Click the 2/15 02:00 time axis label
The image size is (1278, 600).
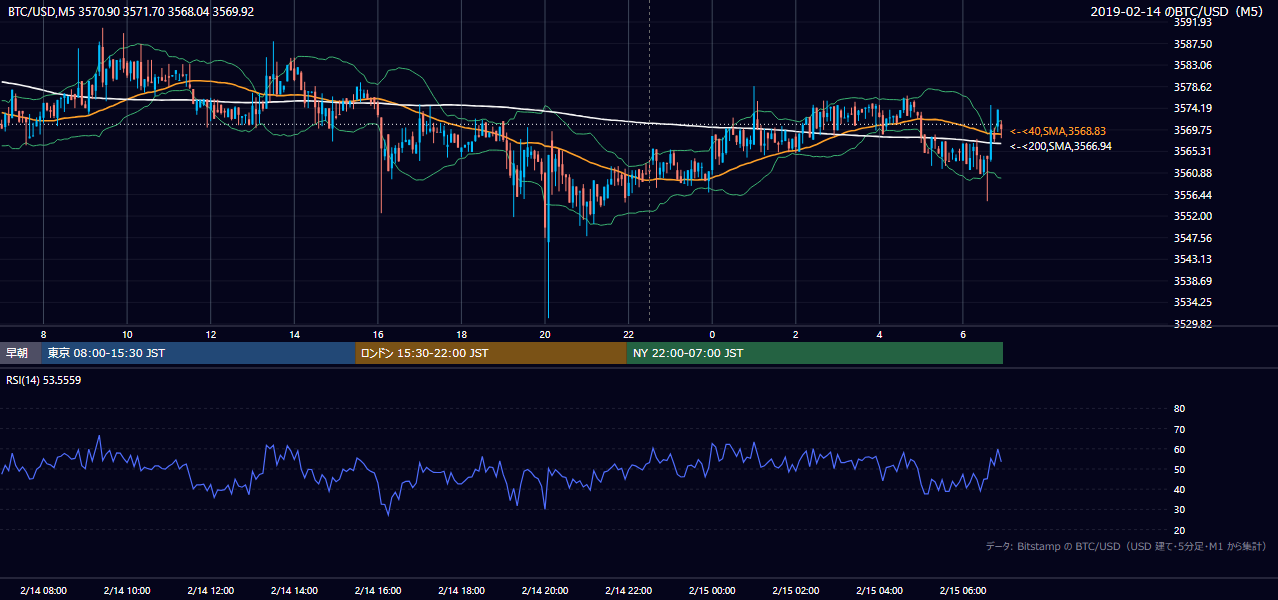point(796,591)
